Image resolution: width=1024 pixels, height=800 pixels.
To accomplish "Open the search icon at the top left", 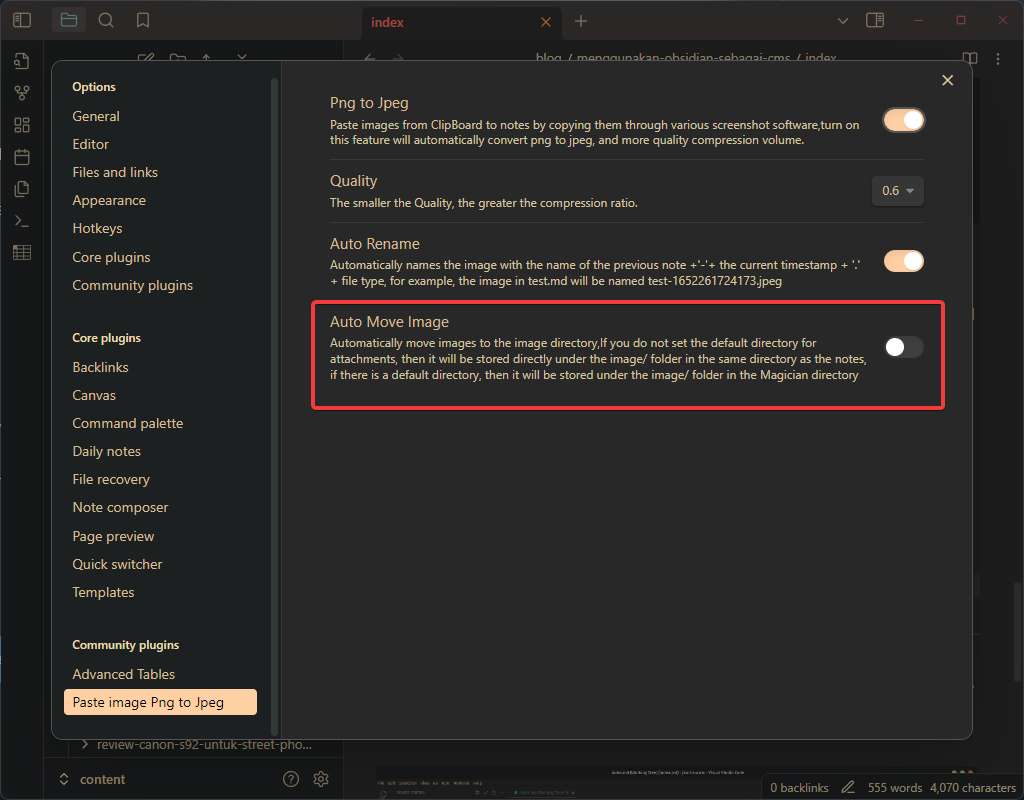I will click(105, 19).
